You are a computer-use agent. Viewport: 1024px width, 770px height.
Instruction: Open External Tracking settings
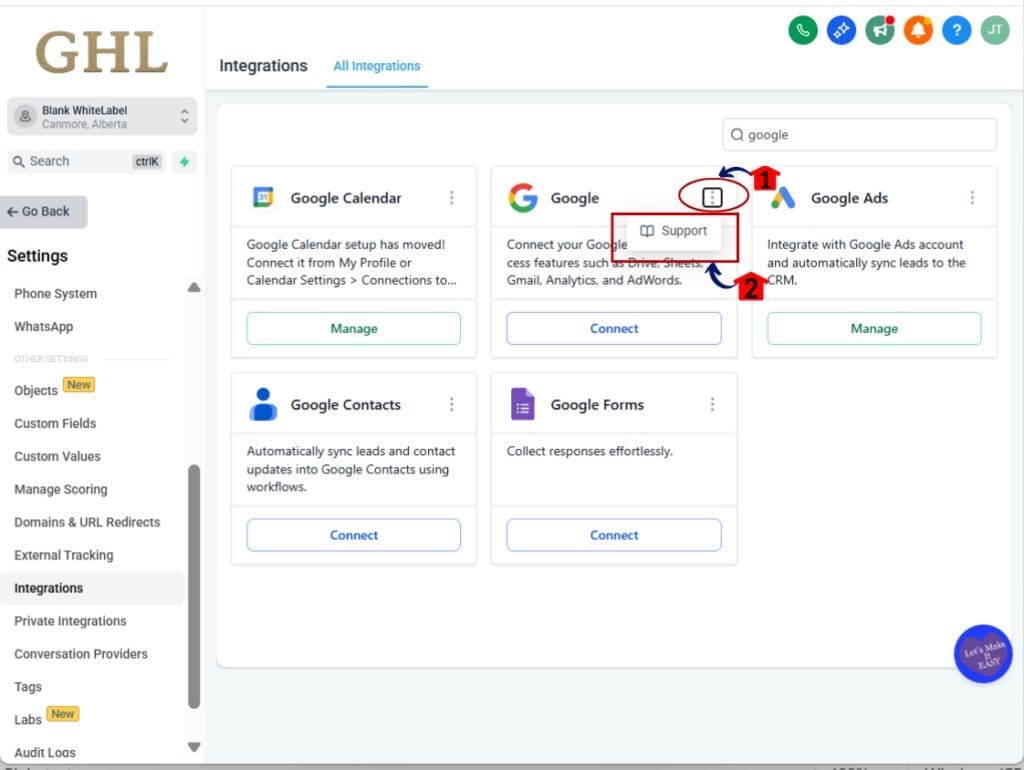tap(63, 554)
